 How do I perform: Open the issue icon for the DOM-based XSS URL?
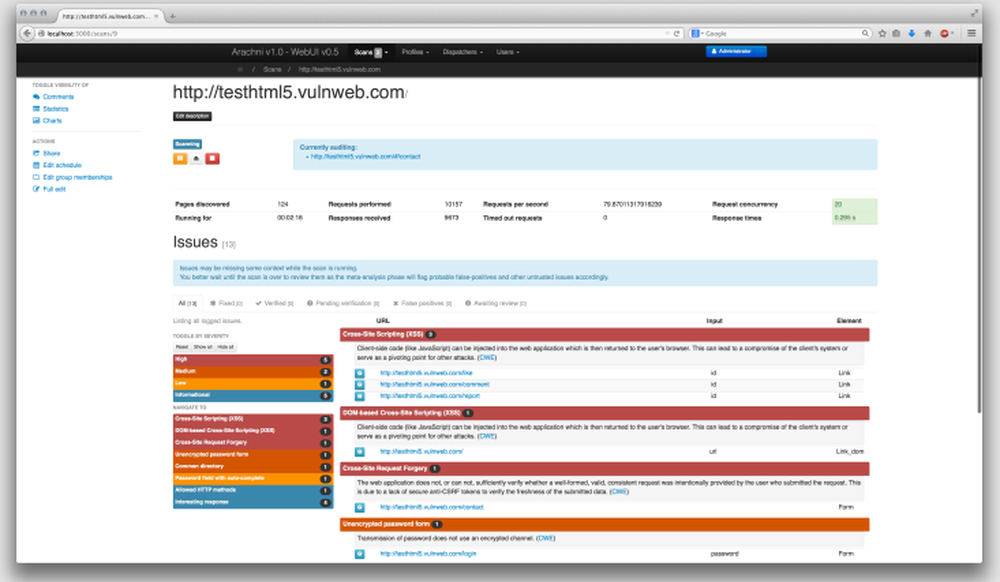360,452
